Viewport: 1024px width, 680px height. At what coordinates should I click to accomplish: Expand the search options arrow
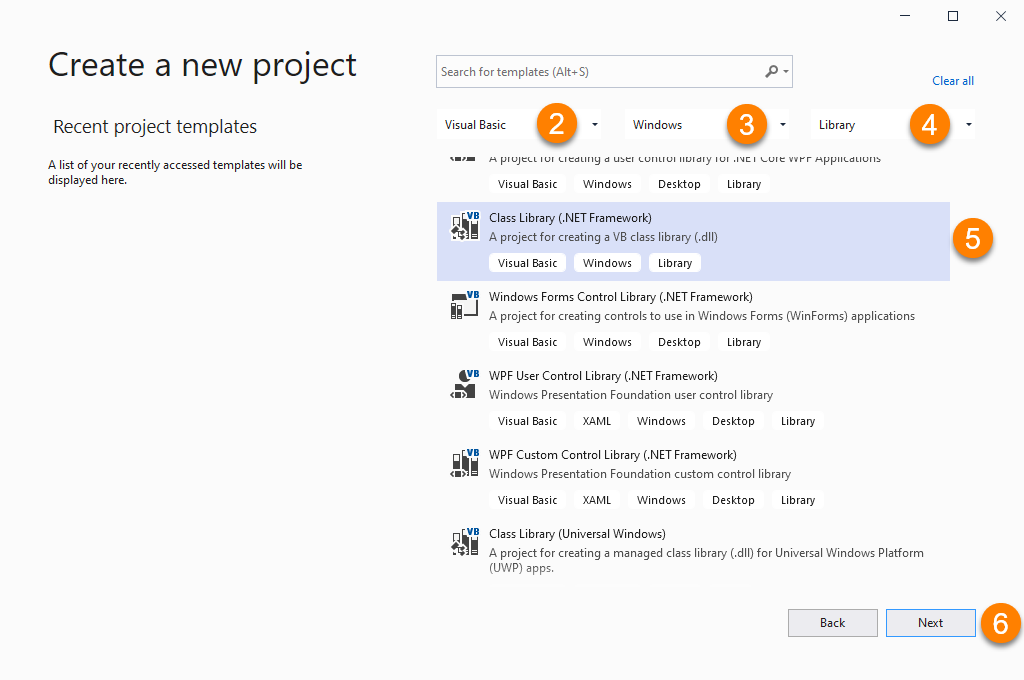pyautogui.click(x=787, y=72)
